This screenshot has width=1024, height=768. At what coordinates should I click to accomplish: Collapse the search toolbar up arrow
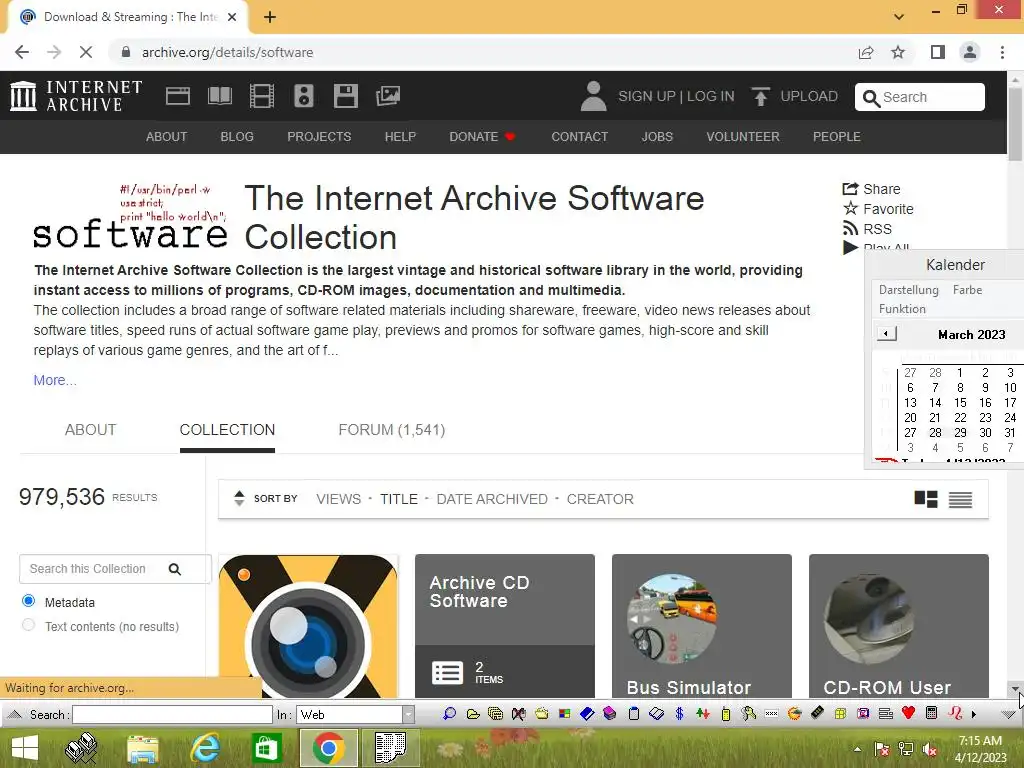coord(14,714)
